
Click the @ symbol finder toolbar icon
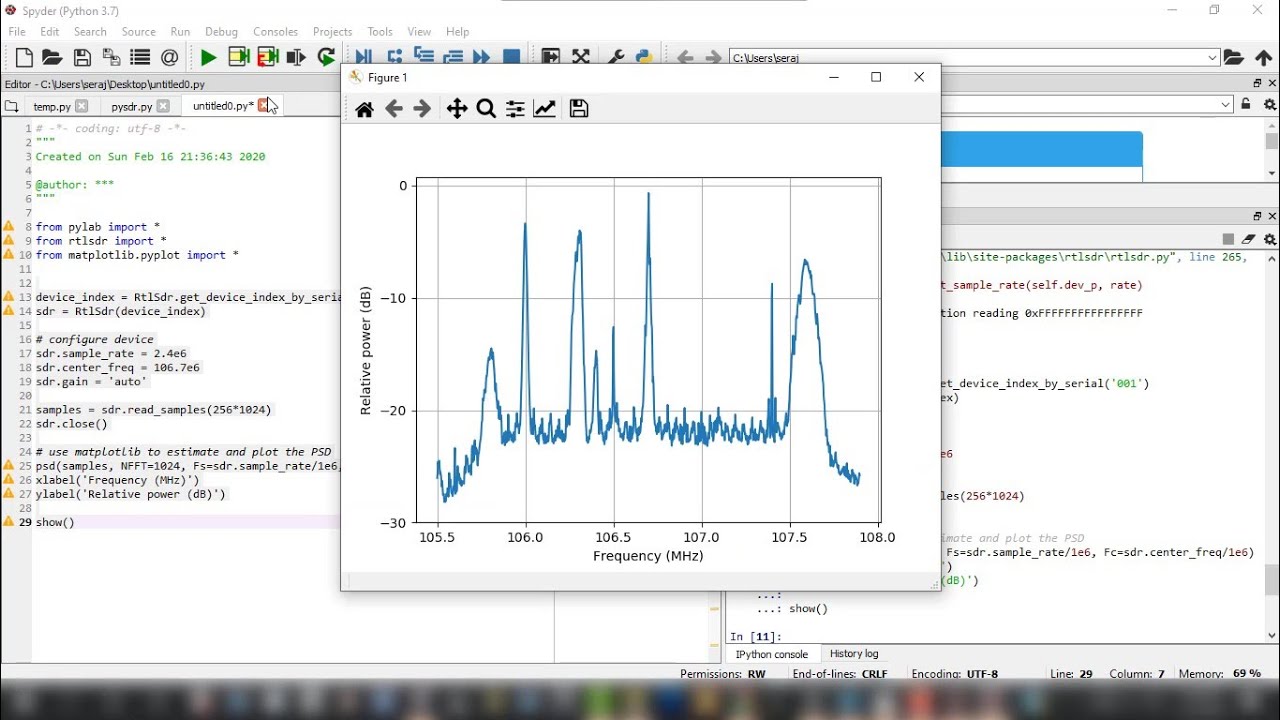pos(170,58)
